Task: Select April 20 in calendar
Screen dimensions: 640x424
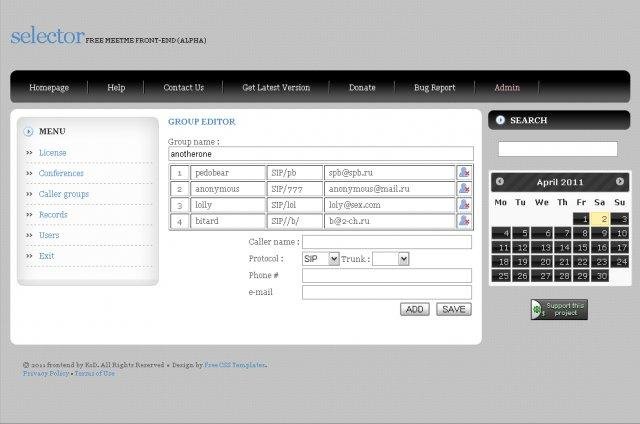Action: click(x=542, y=262)
